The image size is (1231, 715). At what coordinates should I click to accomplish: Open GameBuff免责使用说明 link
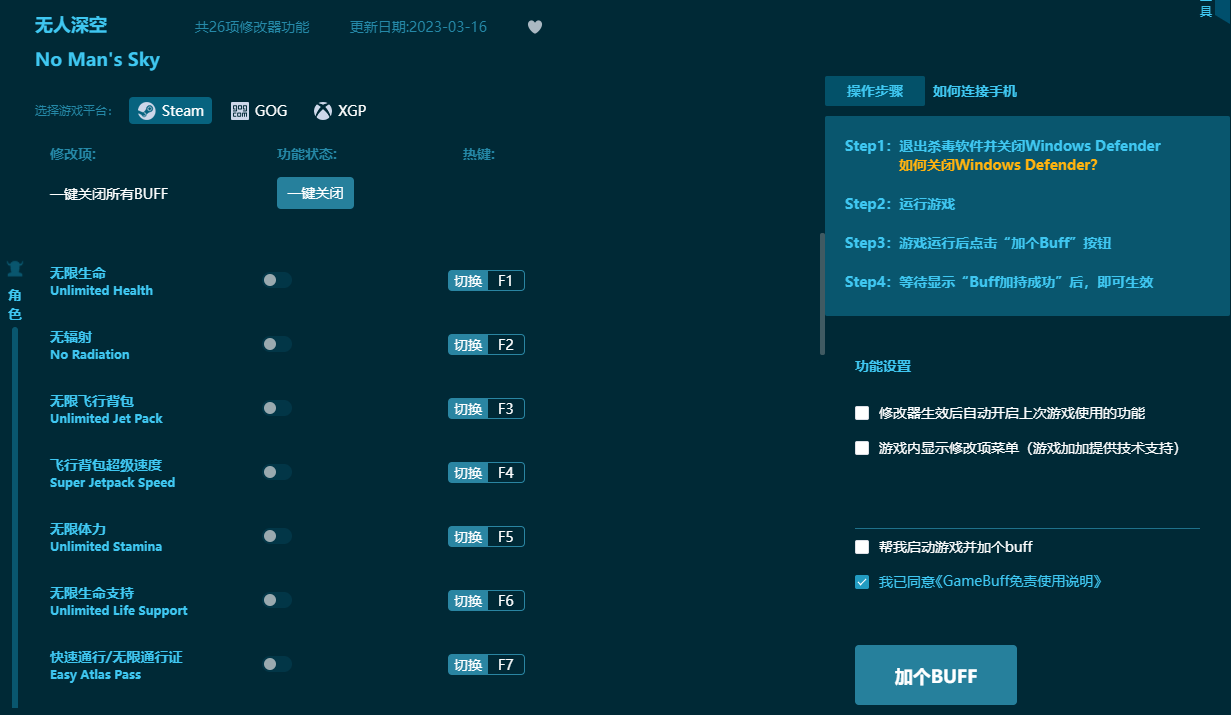[x=1019, y=582]
